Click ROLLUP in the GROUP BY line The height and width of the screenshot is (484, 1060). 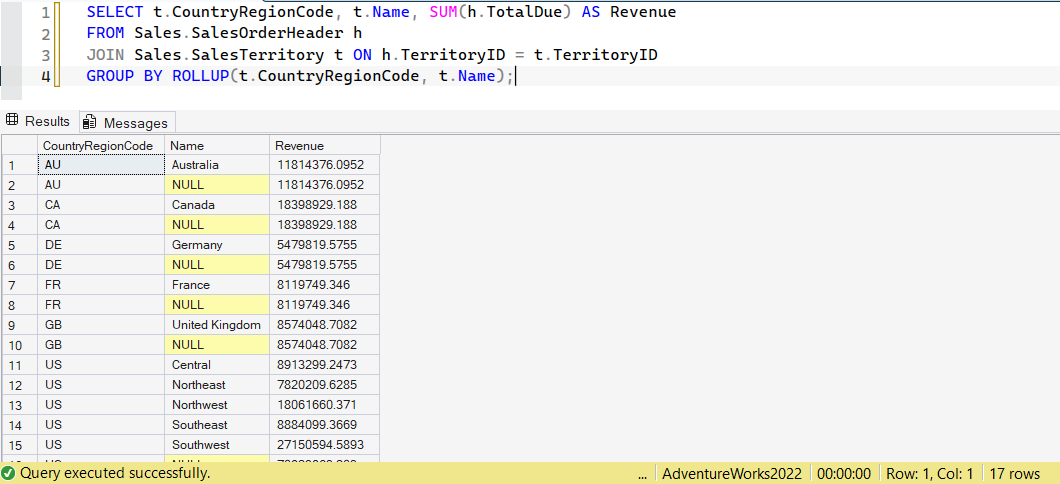[201, 76]
